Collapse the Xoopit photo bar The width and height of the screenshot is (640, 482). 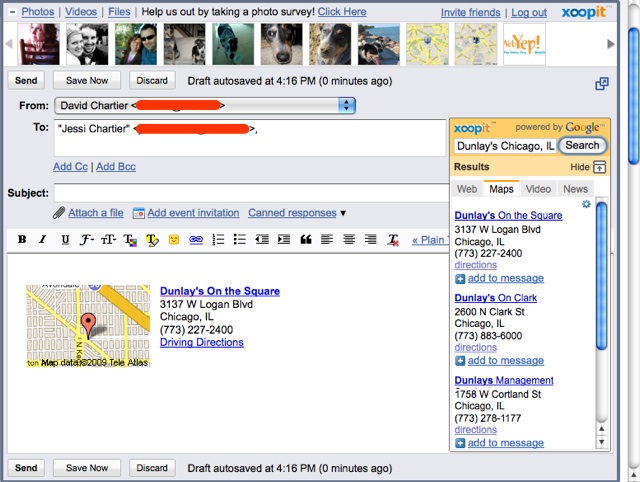[12, 12]
